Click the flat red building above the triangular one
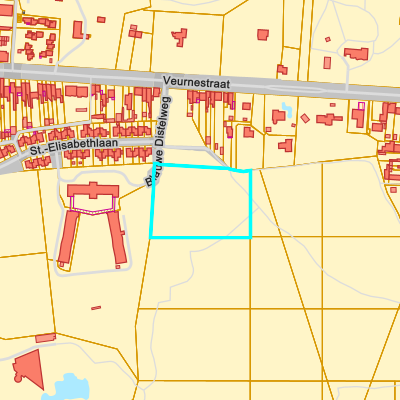This screenshot has height=400, width=400. click(x=46, y=338)
